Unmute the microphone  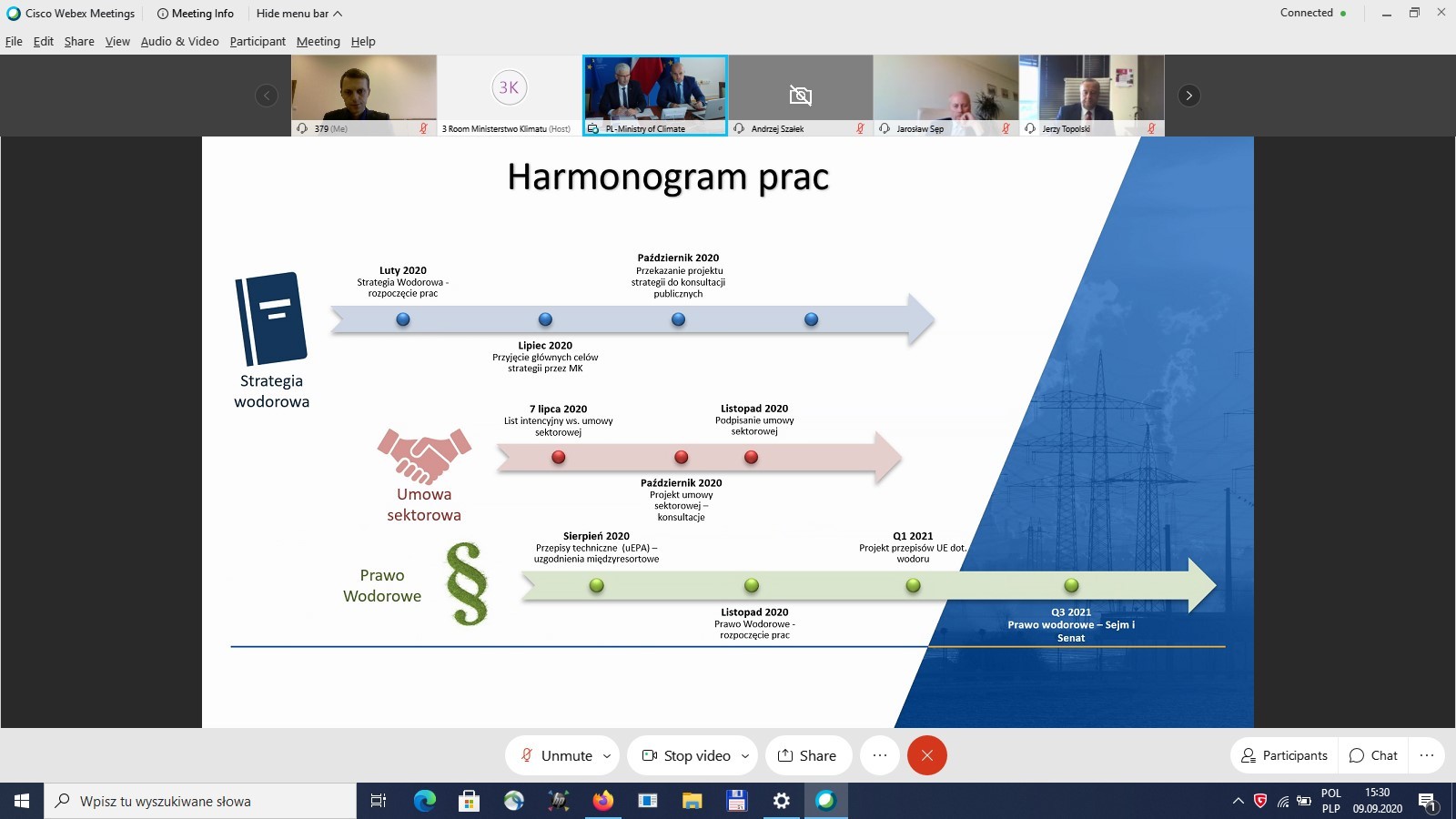[x=555, y=755]
